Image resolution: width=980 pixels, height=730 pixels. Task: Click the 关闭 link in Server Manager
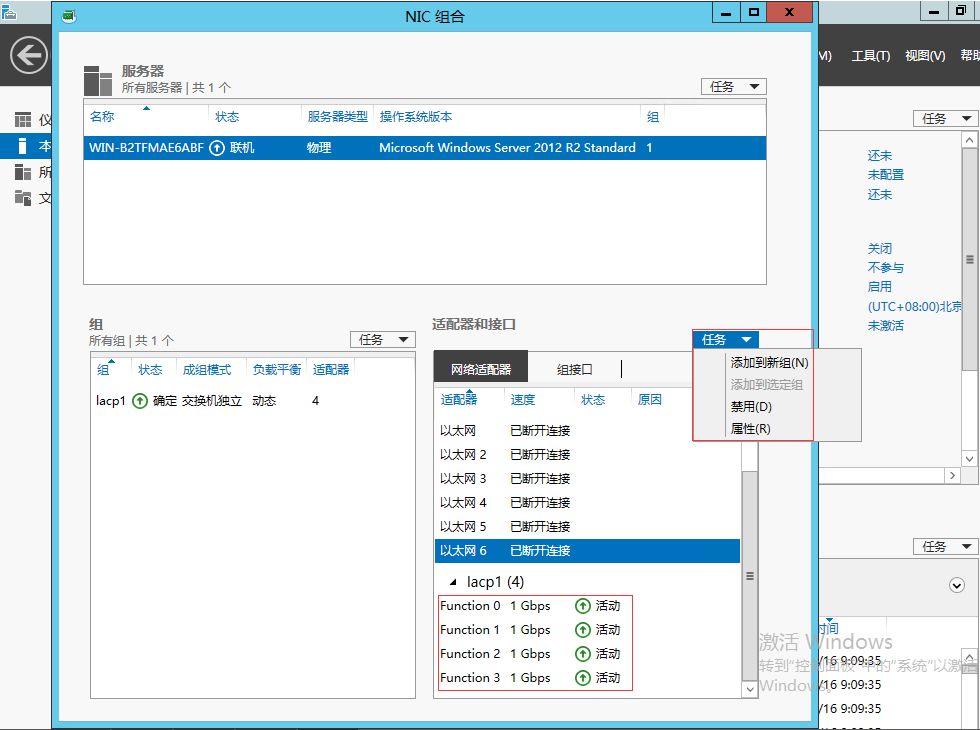879,249
